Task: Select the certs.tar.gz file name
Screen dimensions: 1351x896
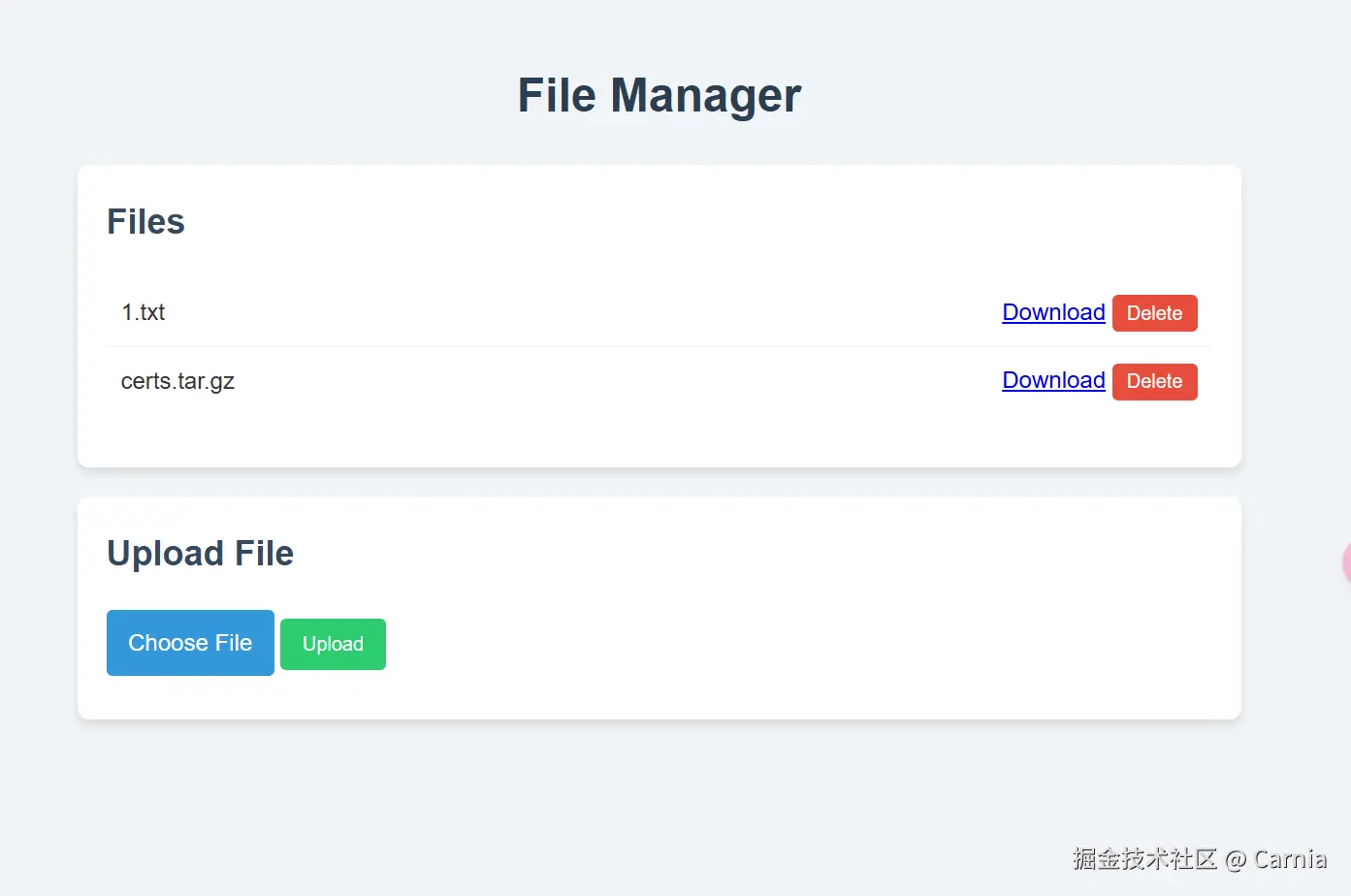Action: 177,381
